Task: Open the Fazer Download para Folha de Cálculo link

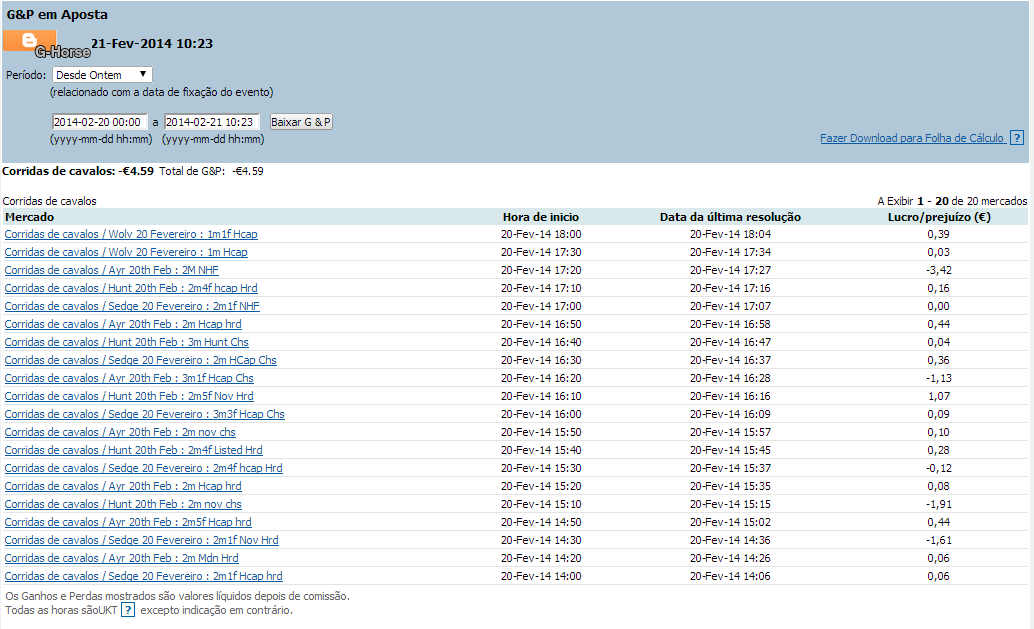Action: click(912, 138)
